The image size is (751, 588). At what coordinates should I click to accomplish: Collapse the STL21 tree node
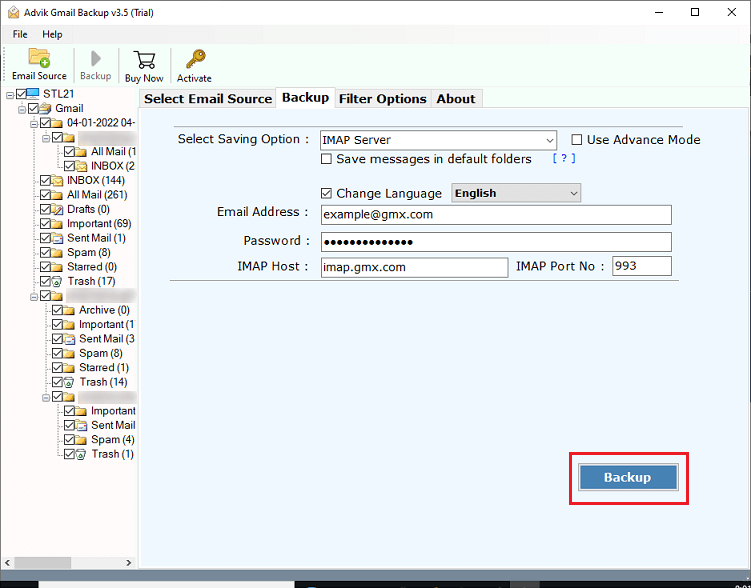coord(10,96)
